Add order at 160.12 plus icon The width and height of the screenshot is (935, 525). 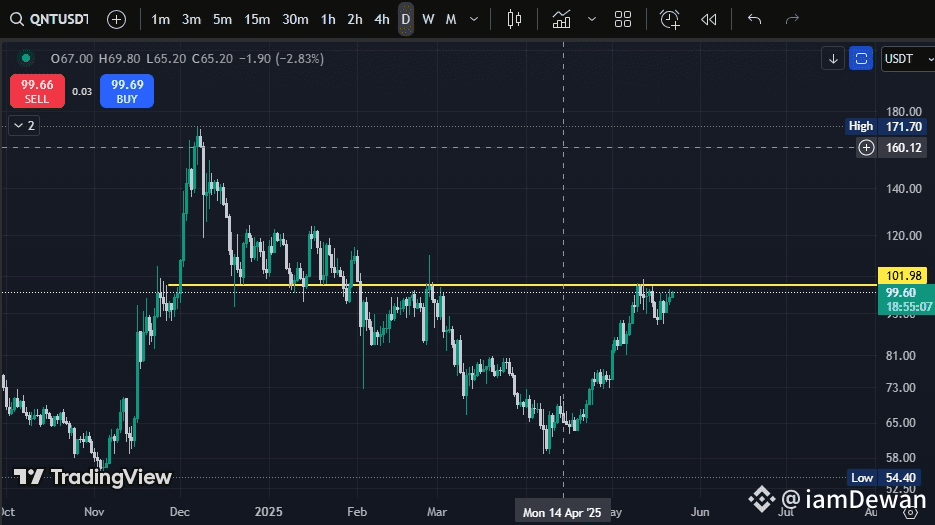pyautogui.click(x=866, y=147)
